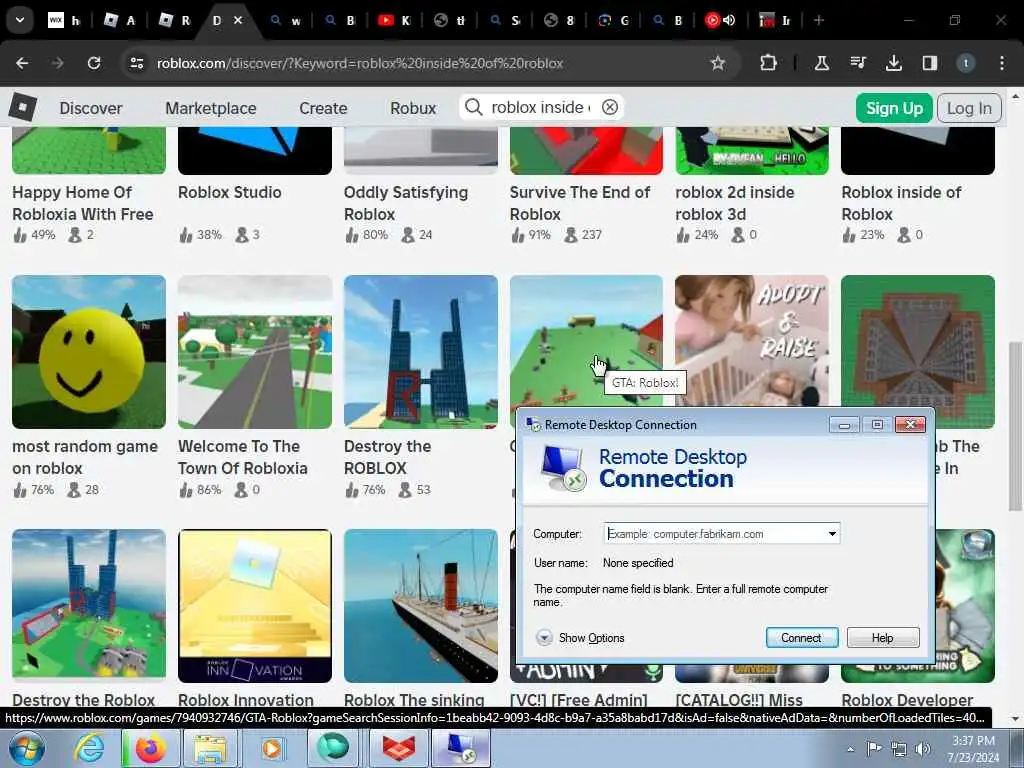
Task: Close the active Discover tab
Action: [238, 20]
